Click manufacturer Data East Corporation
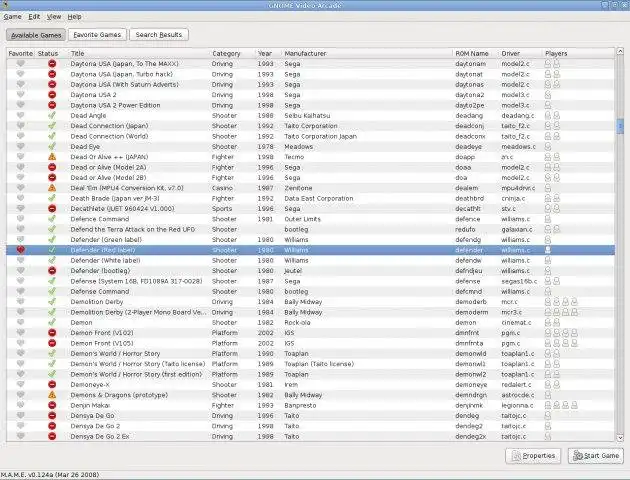The width and height of the screenshot is (630, 480). (x=319, y=198)
